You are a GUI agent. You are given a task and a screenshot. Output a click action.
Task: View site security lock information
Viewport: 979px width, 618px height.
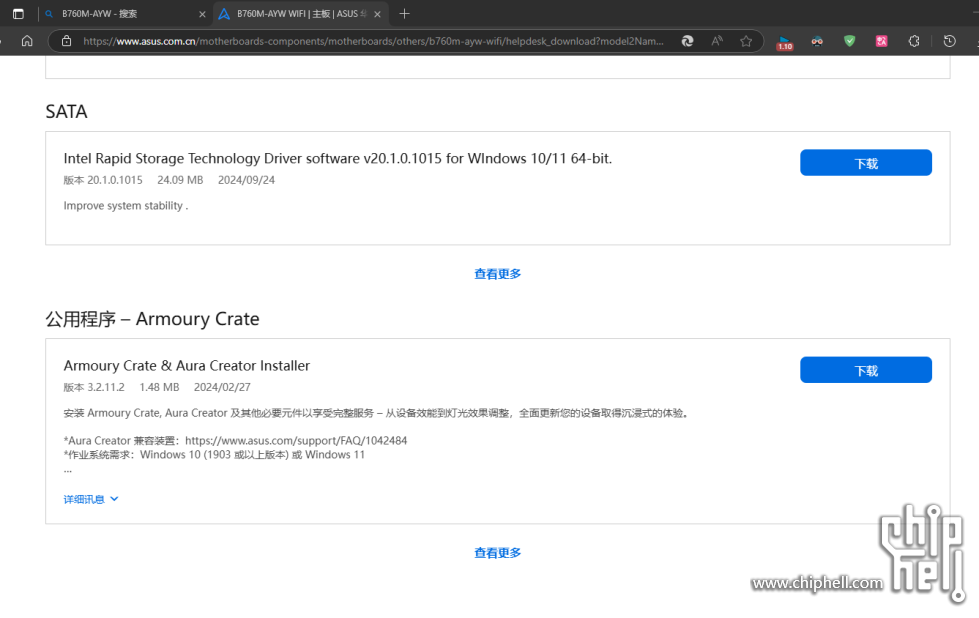(x=66, y=41)
